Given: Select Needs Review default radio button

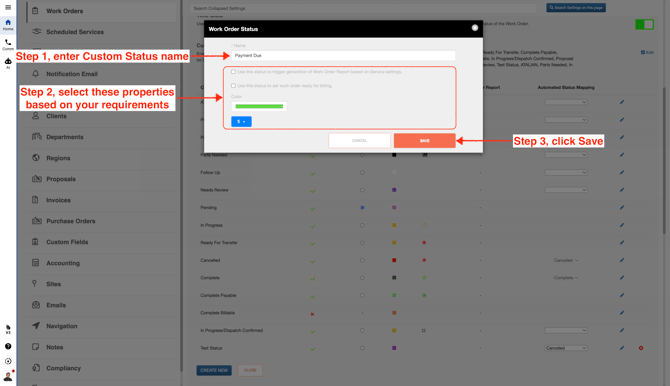Looking at the screenshot, I should point(362,190).
